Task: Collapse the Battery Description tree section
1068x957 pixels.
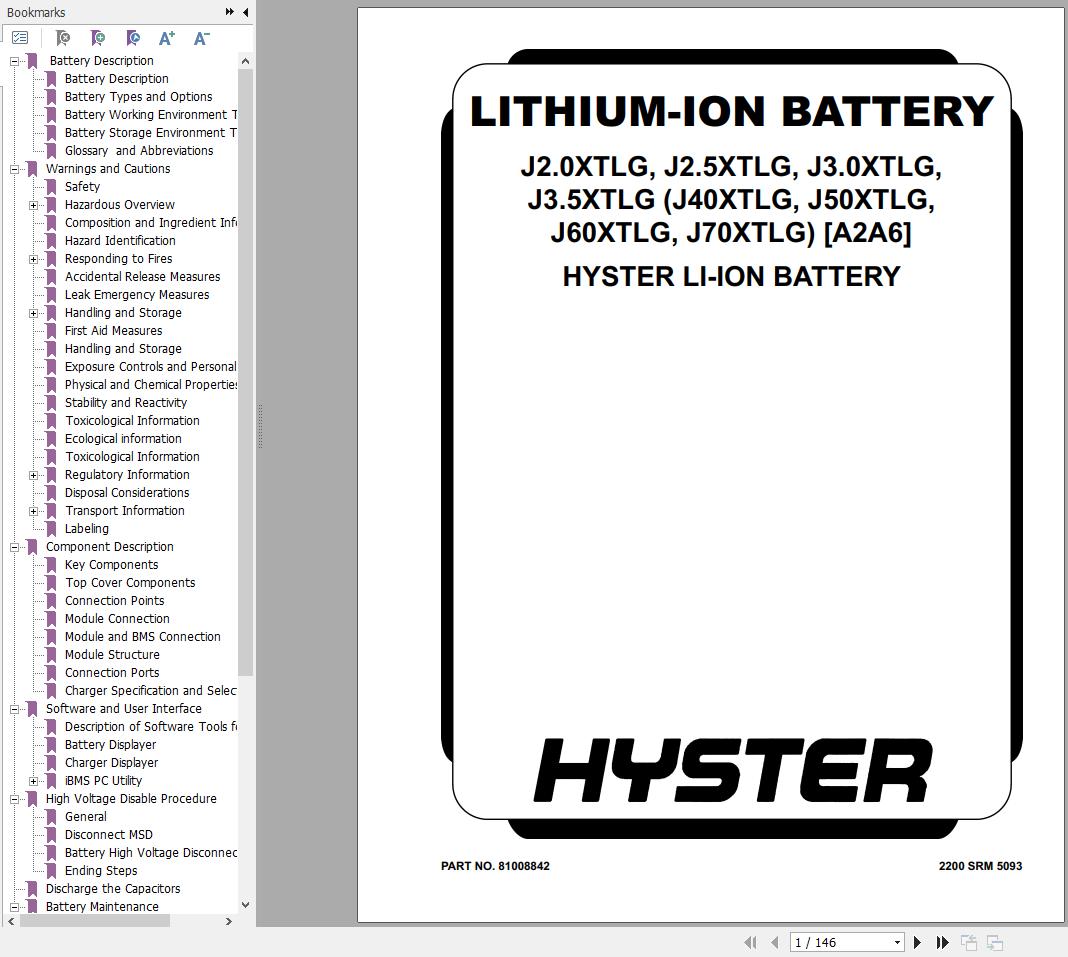Action: click(x=15, y=61)
